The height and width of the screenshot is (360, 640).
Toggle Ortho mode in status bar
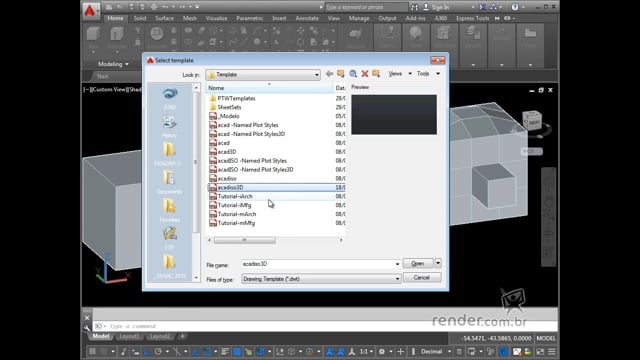pyautogui.click(x=147, y=351)
